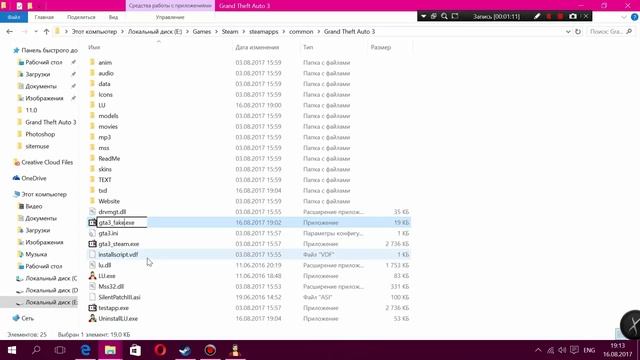Click the gta3_fake.exe rename text box
The width and height of the screenshot is (640, 360).
(x=122, y=222)
